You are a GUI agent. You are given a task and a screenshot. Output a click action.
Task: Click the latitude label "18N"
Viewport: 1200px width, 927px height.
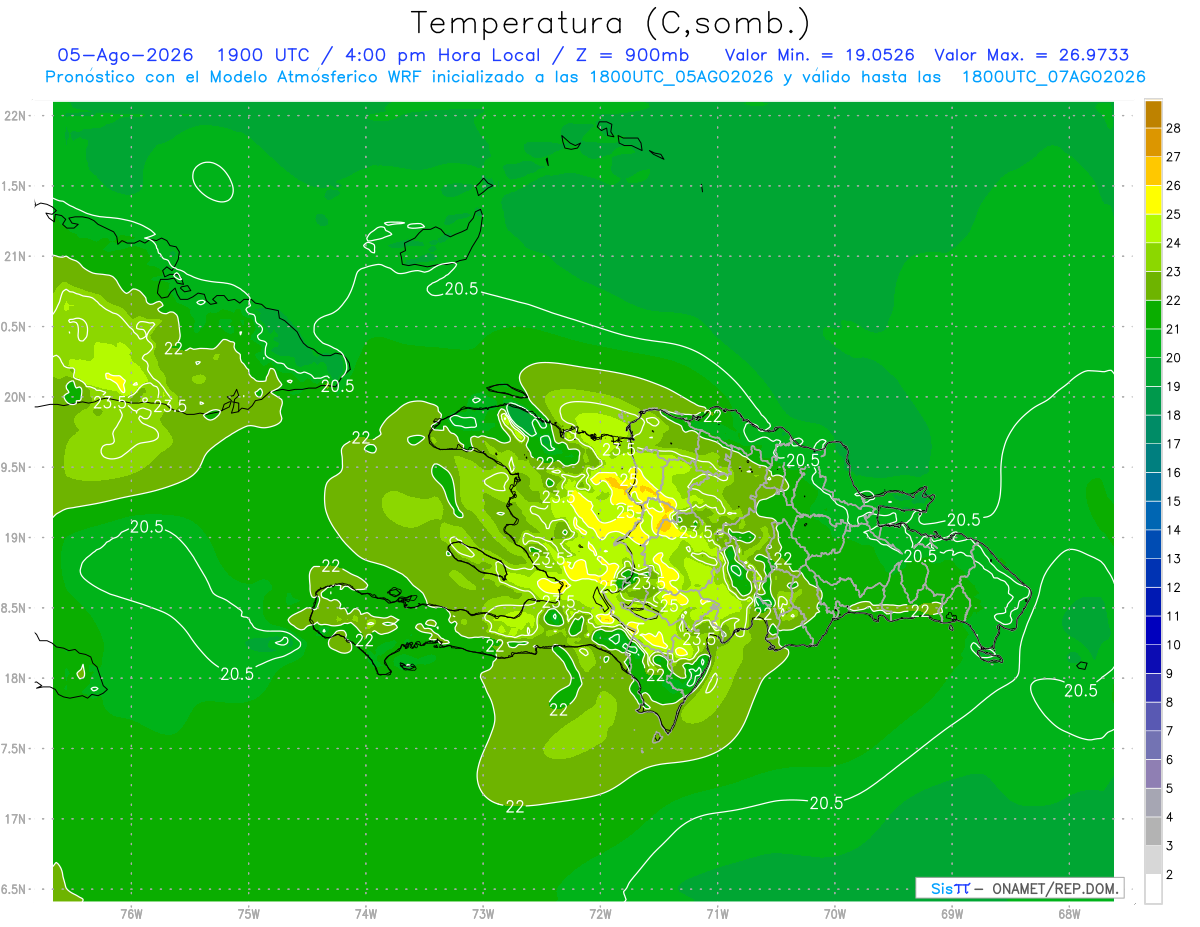pyautogui.click(x=16, y=678)
